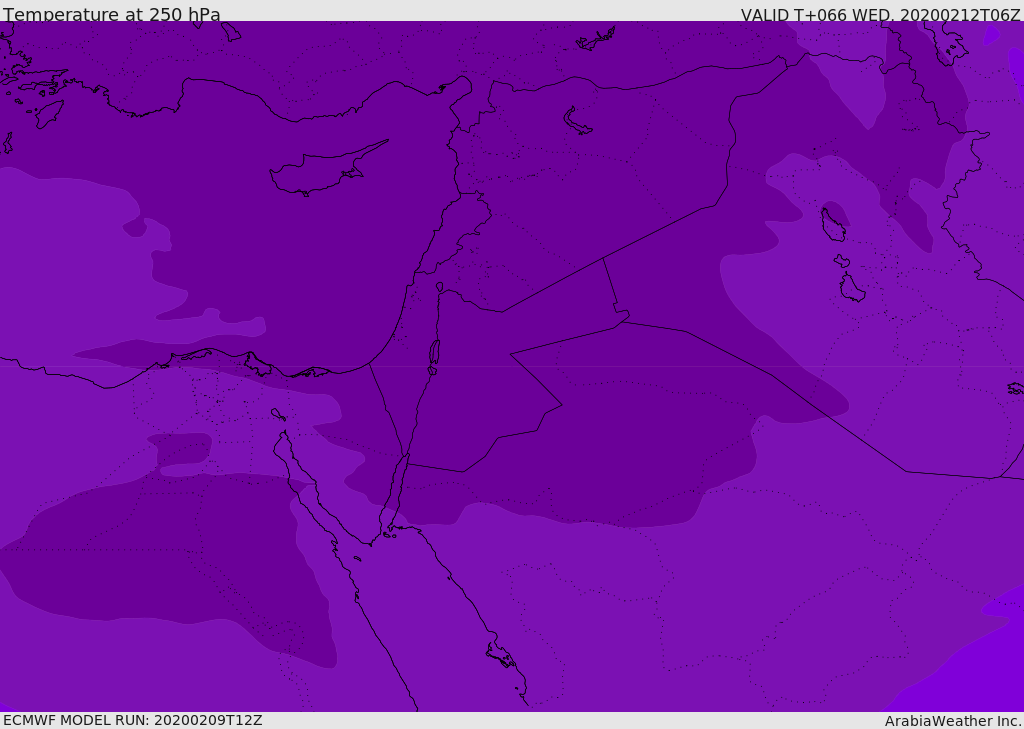Click the "Temperature at 250 hPa" title text
The width and height of the screenshot is (1024, 729).
coord(112,14)
